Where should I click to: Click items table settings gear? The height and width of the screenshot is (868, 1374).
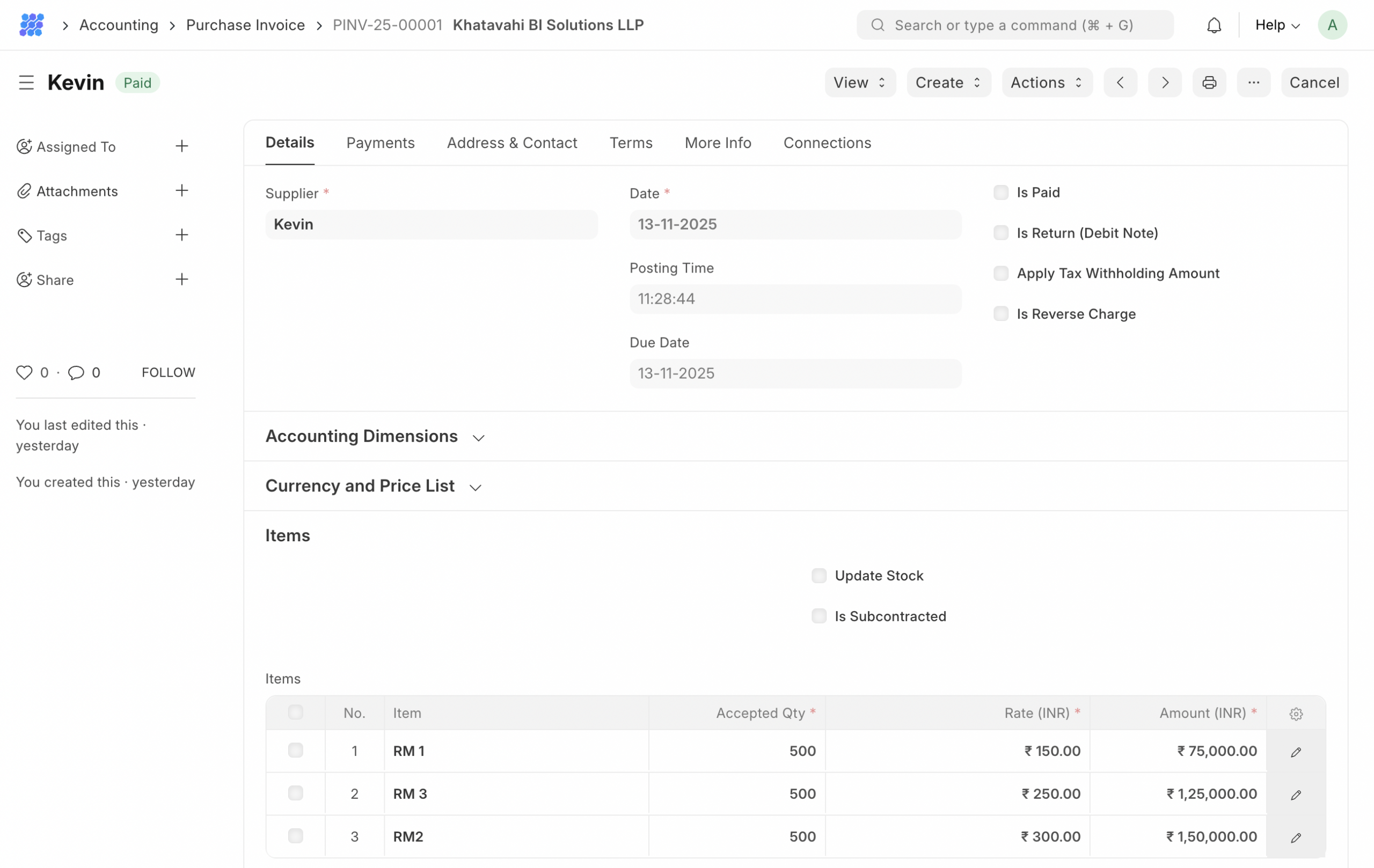point(1296,713)
